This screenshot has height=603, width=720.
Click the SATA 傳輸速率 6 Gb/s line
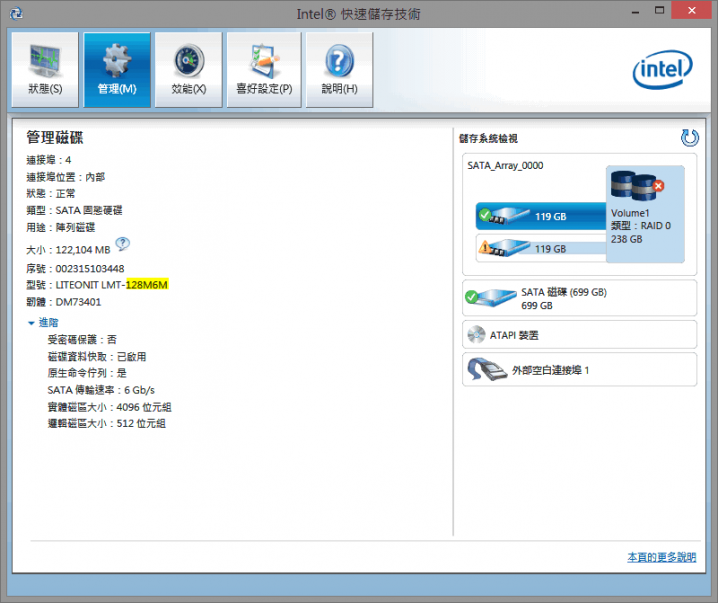click(101, 390)
